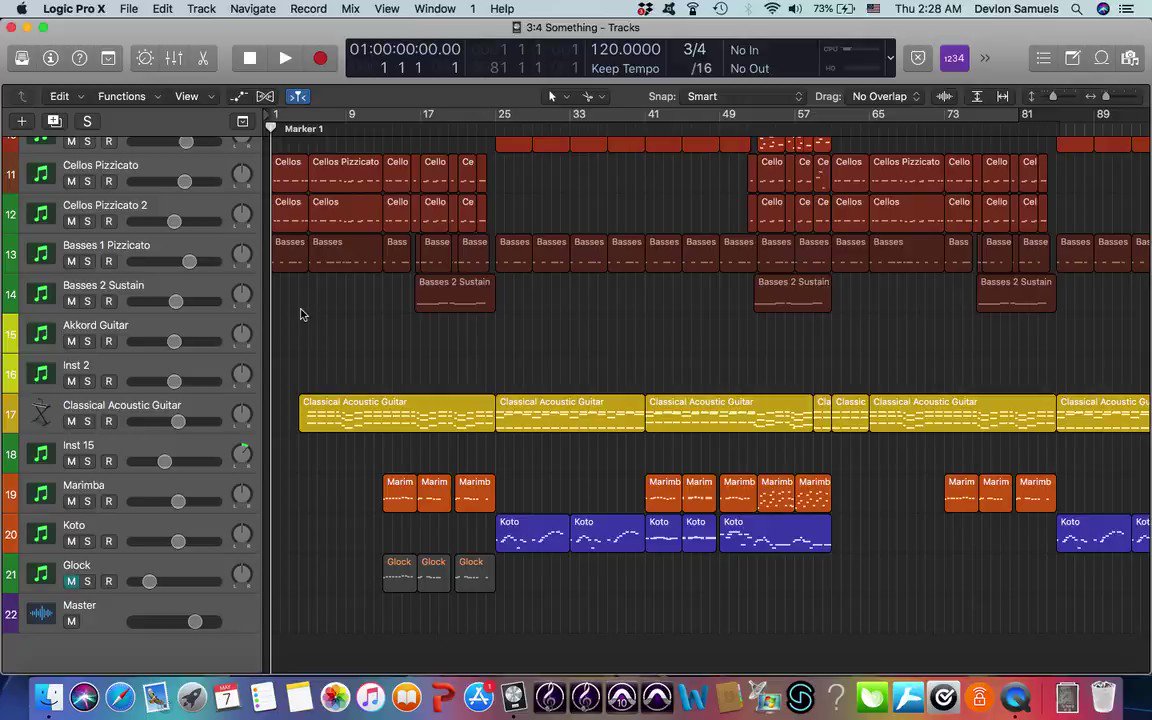The height and width of the screenshot is (720, 1152).
Task: Open the Library panel icon
Action: 22,58
